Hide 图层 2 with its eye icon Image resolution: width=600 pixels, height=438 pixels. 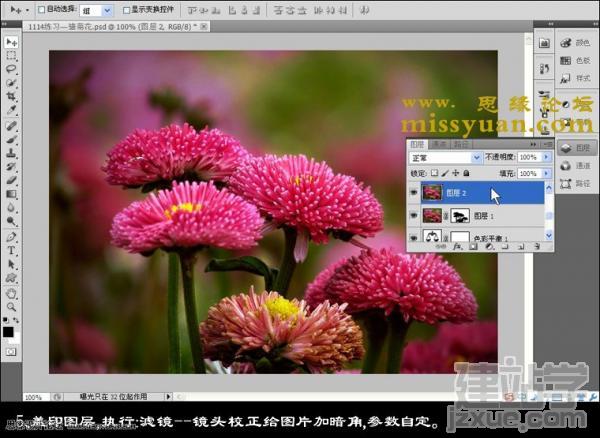414,193
